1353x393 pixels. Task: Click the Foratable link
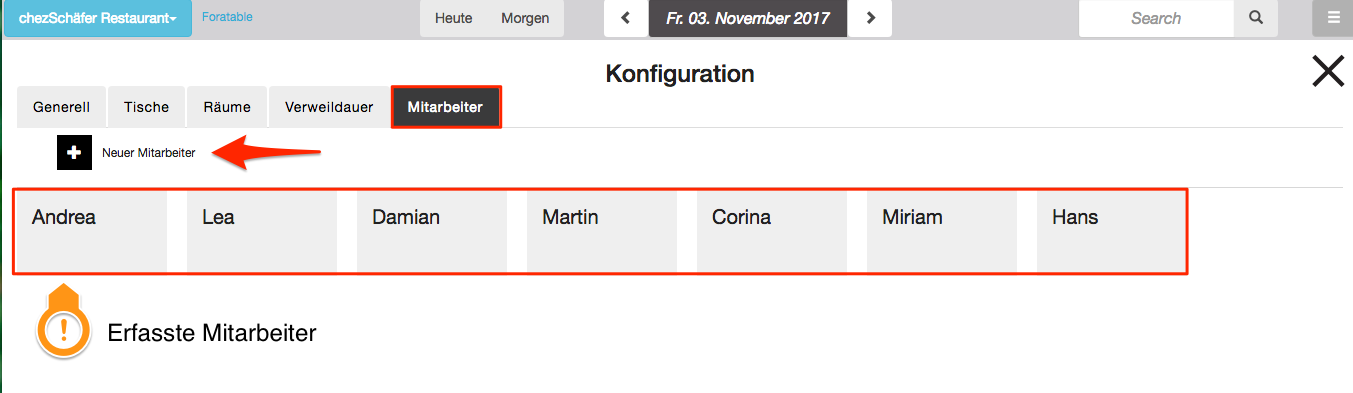(x=227, y=17)
